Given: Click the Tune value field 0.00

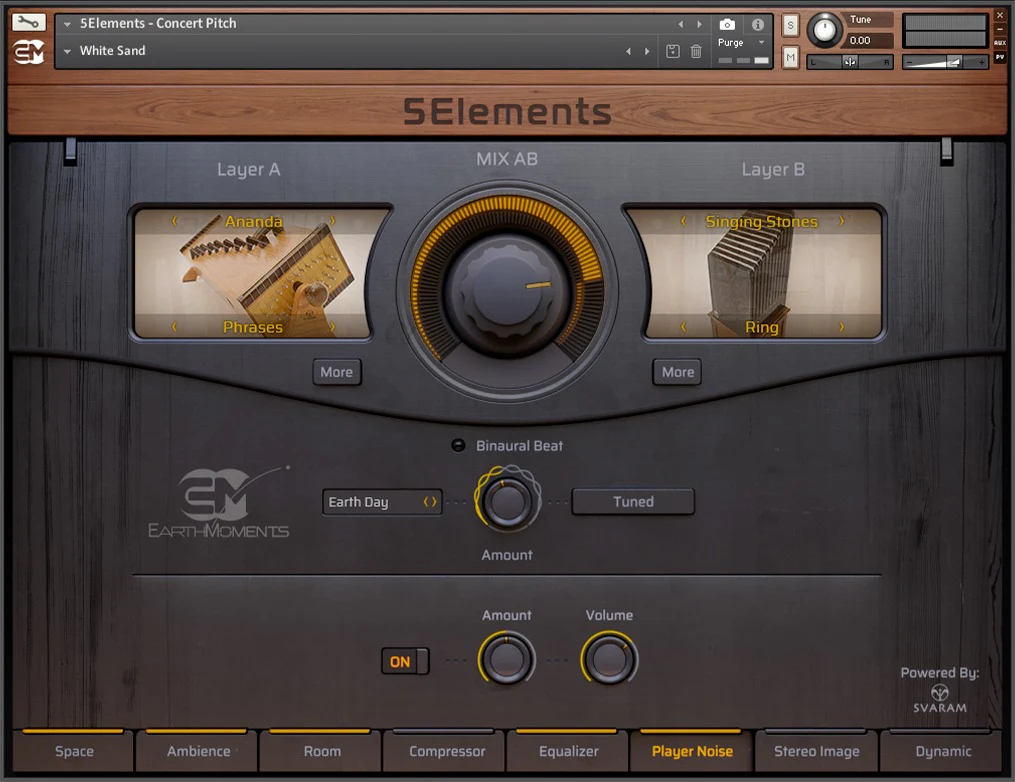Looking at the screenshot, I should (868, 40).
